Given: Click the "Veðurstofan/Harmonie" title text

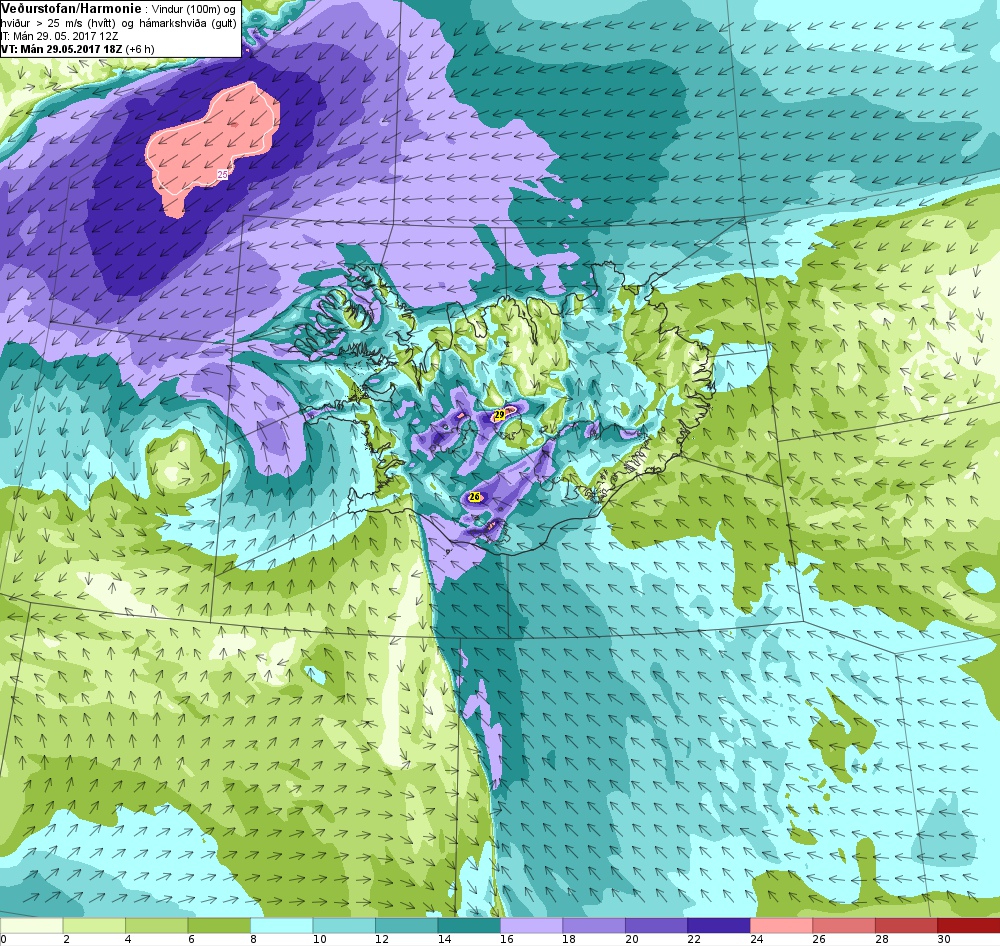Looking at the screenshot, I should pyautogui.click(x=71, y=9).
